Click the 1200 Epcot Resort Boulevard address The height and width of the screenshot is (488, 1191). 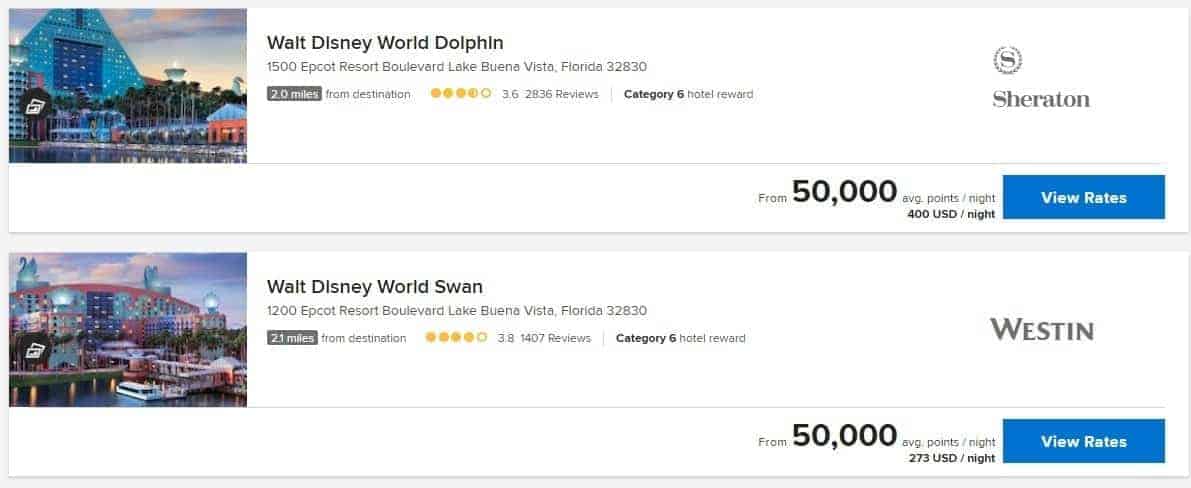point(456,311)
